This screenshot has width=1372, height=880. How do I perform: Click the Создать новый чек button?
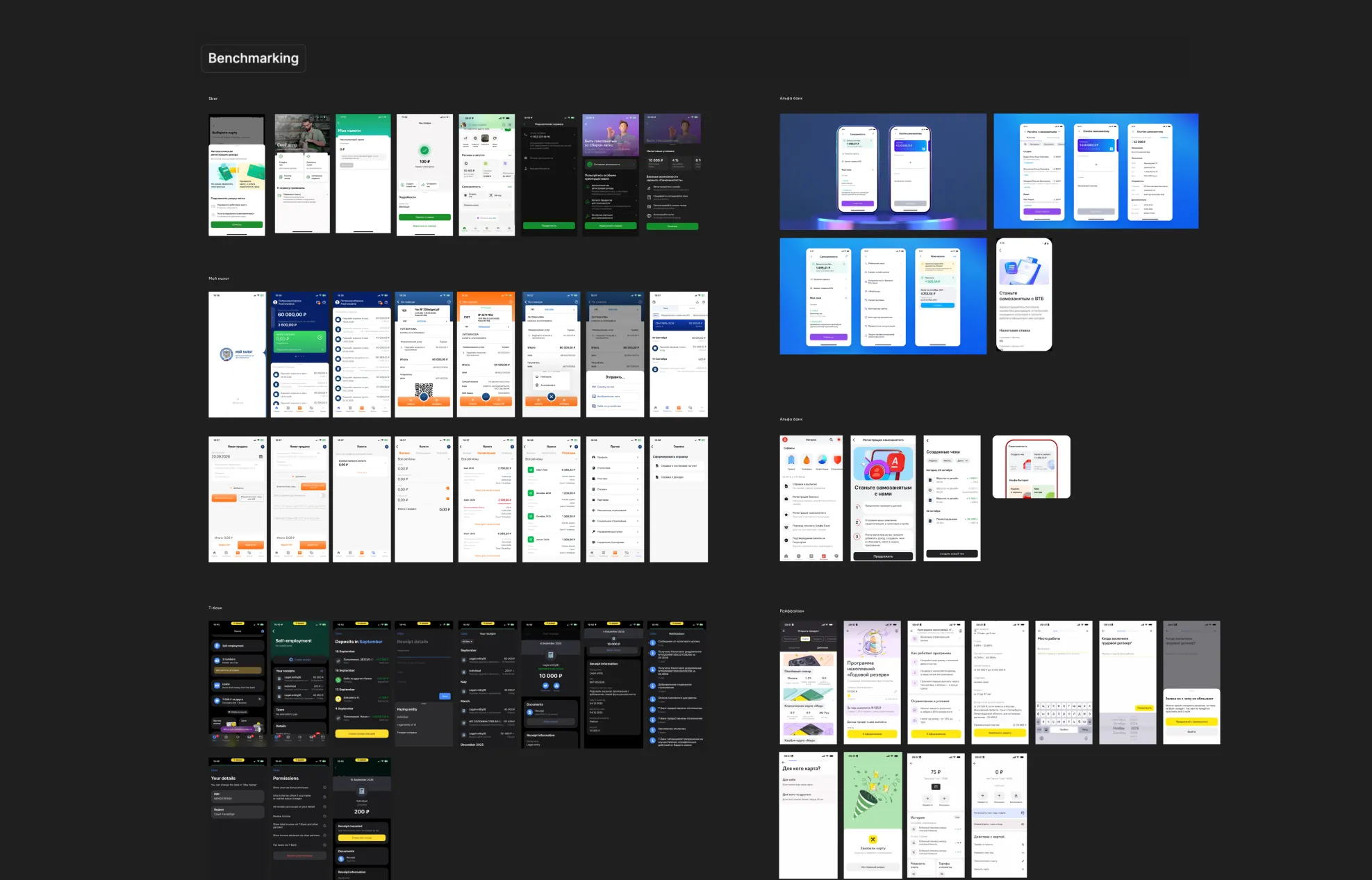(x=952, y=554)
